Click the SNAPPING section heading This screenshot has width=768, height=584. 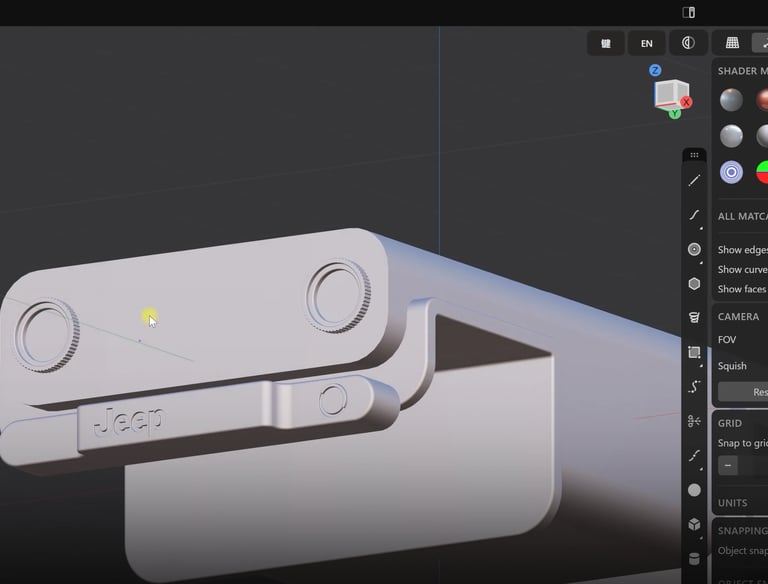[x=743, y=531]
